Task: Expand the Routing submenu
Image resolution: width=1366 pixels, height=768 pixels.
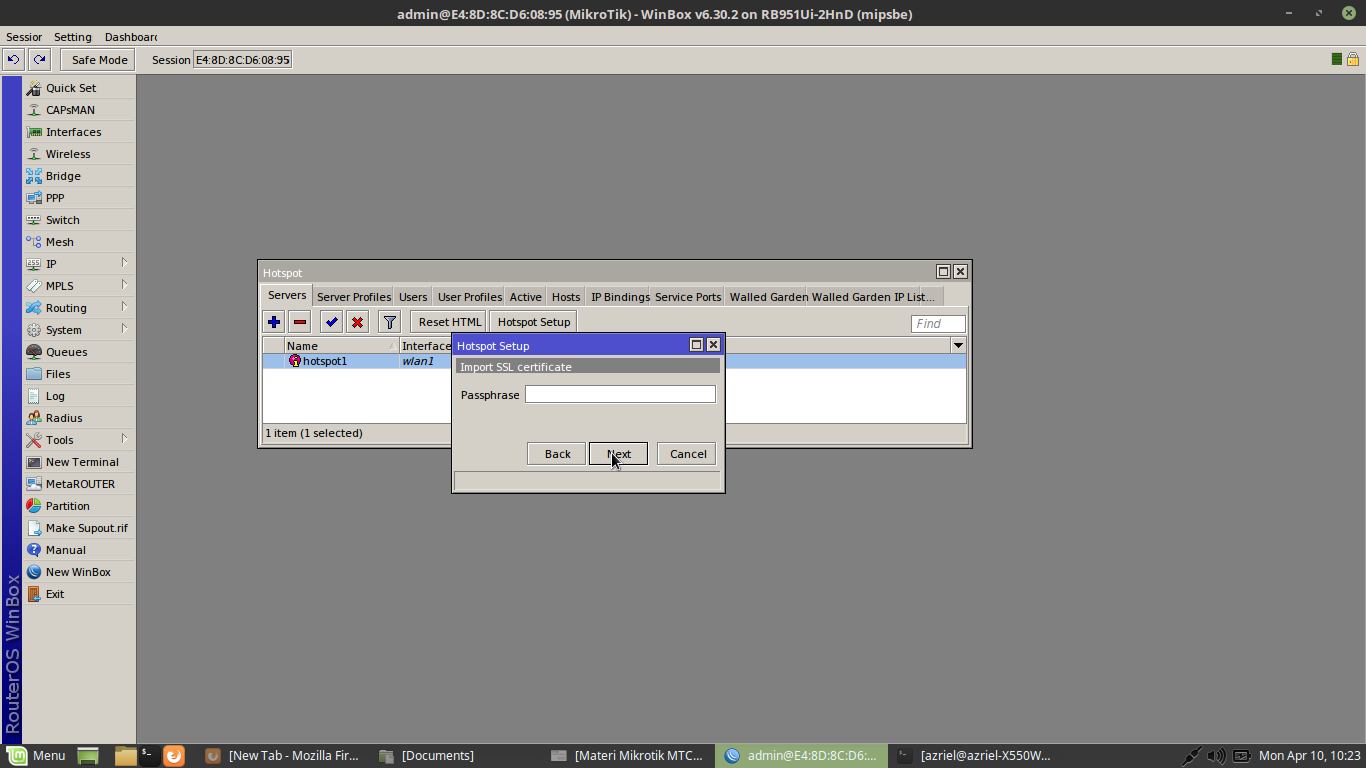Action: coord(79,308)
